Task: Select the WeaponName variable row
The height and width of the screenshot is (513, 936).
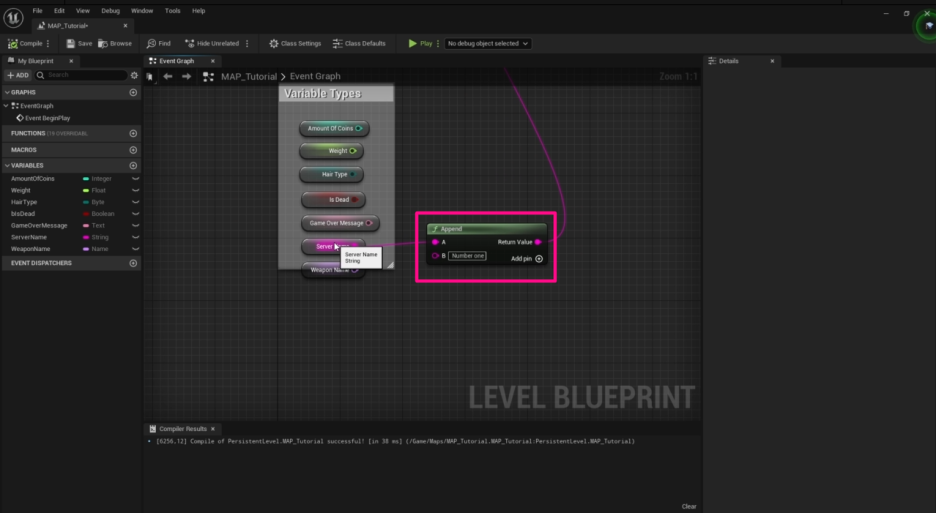Action: click(71, 249)
